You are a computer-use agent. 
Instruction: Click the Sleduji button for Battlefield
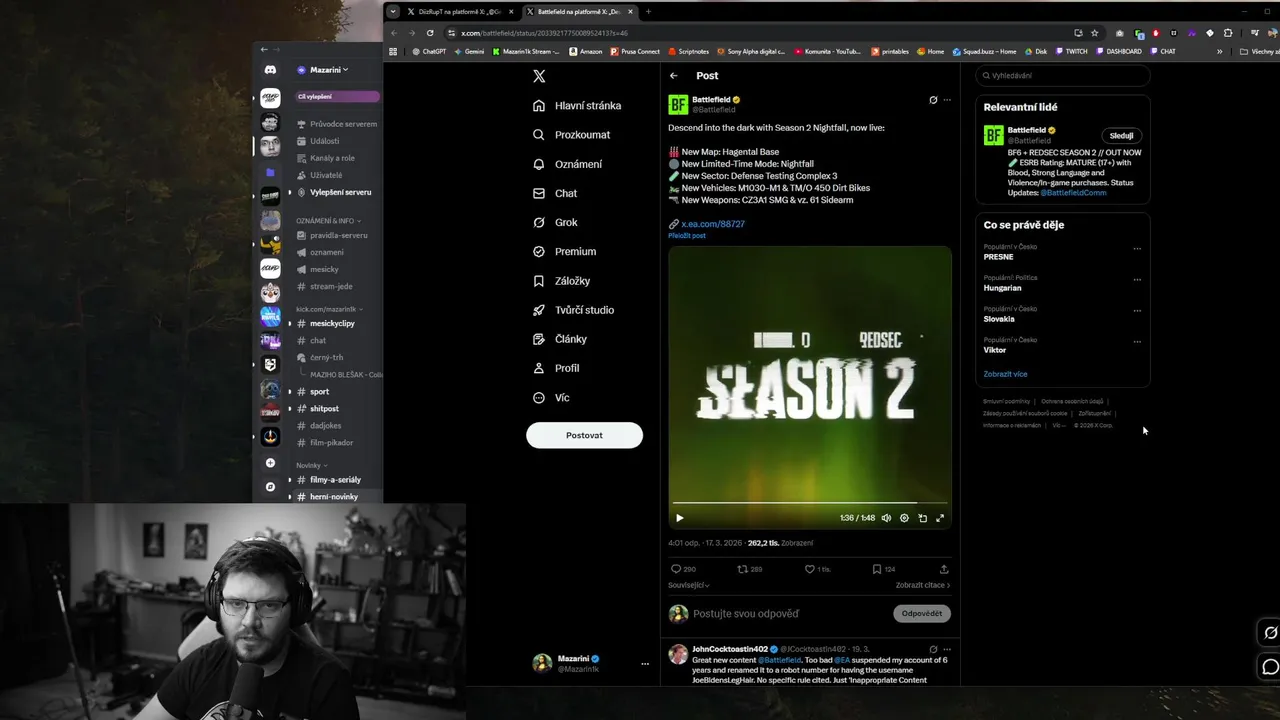coord(1121,136)
